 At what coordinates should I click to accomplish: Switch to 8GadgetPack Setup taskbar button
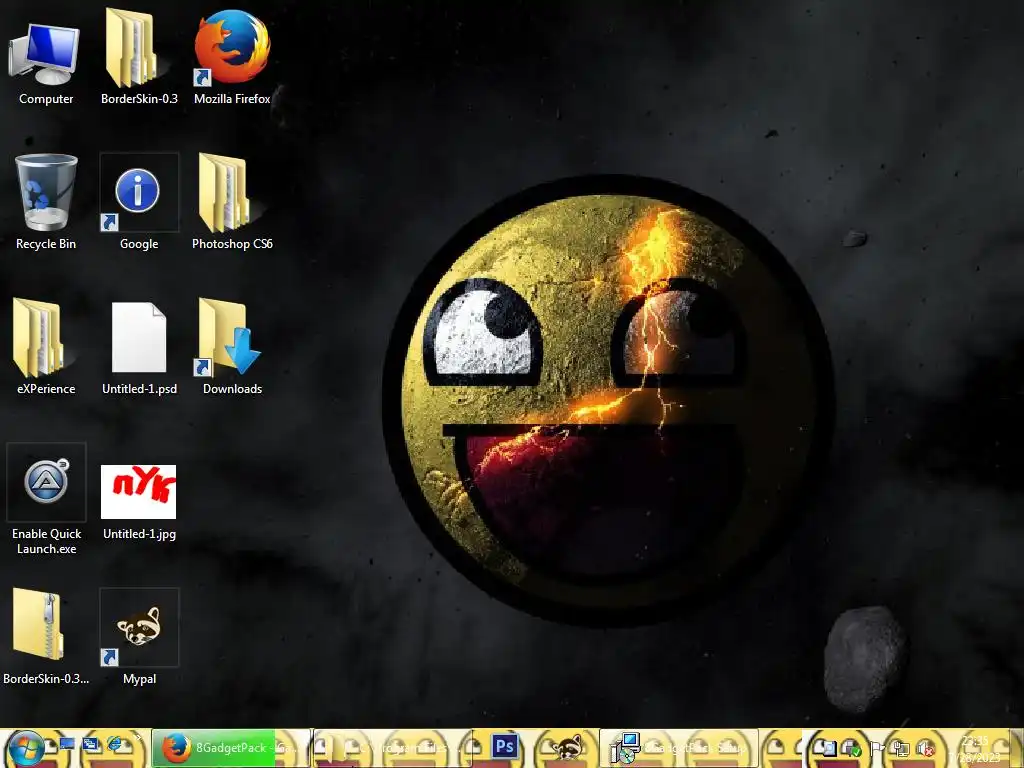coord(679,748)
